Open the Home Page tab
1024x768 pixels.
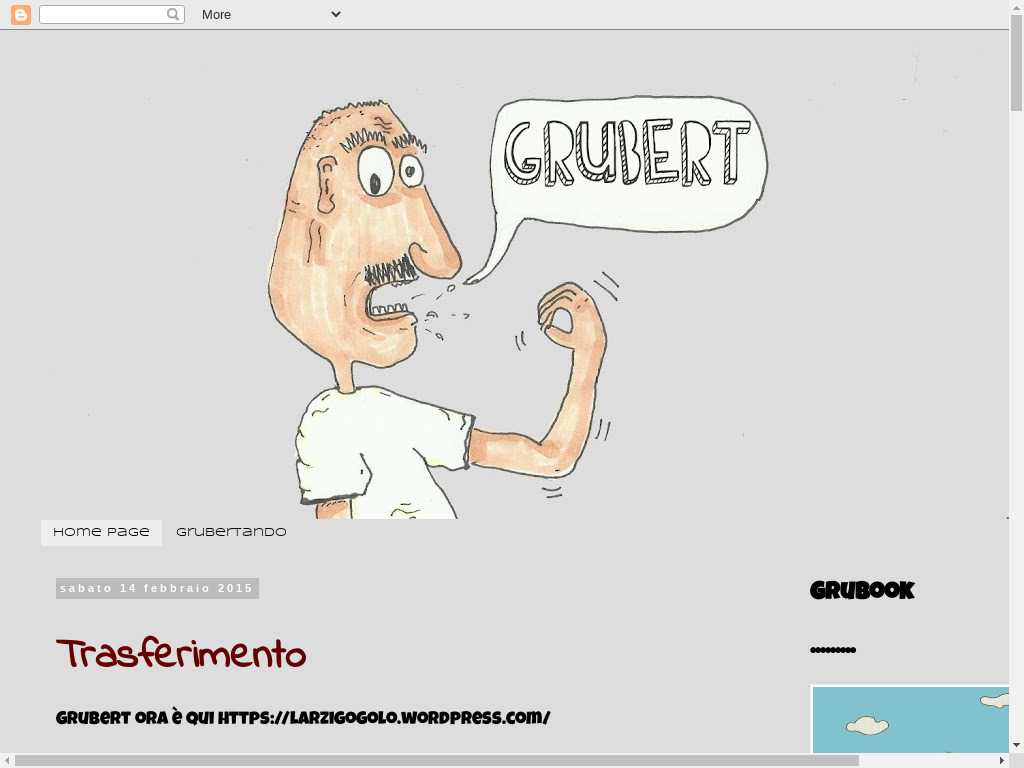(x=101, y=532)
